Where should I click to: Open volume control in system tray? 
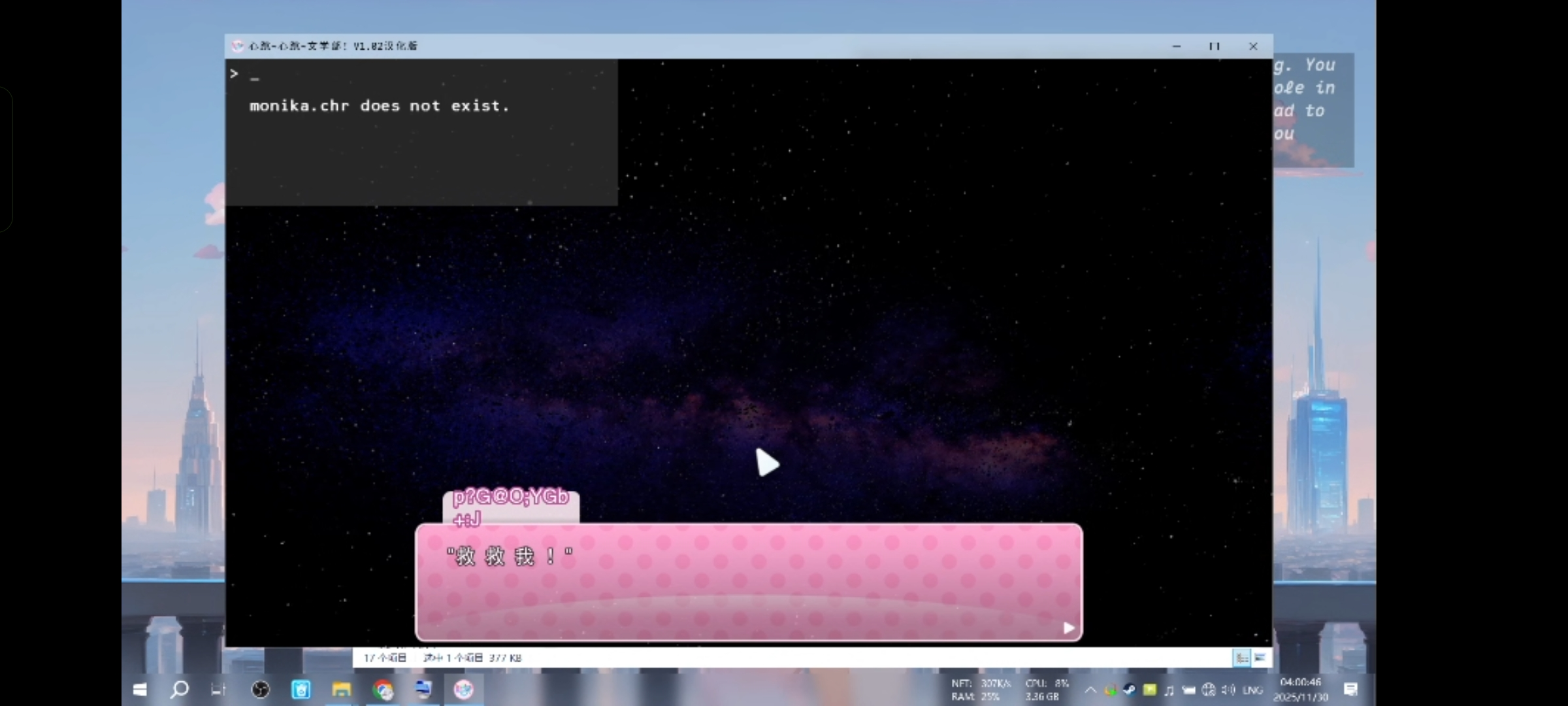click(1228, 690)
